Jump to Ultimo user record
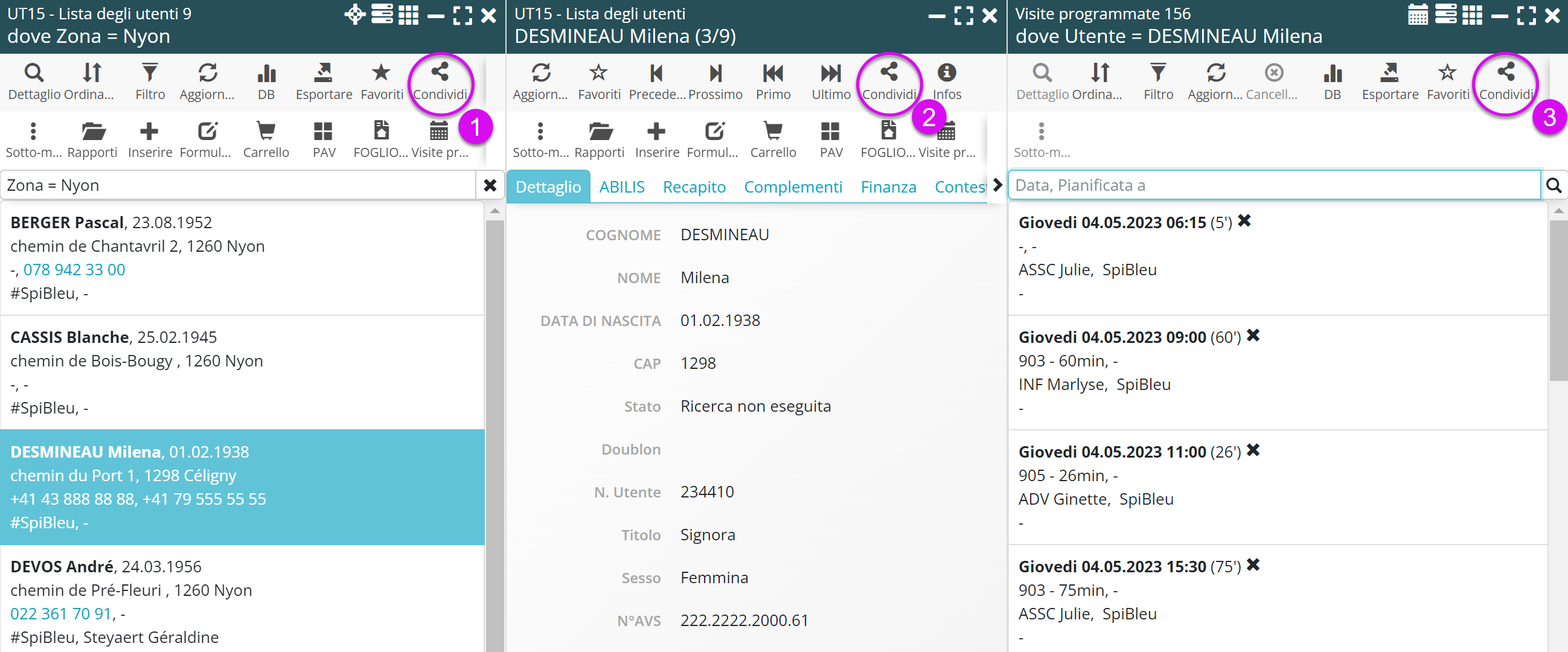This screenshot has height=652, width=1568. click(830, 81)
